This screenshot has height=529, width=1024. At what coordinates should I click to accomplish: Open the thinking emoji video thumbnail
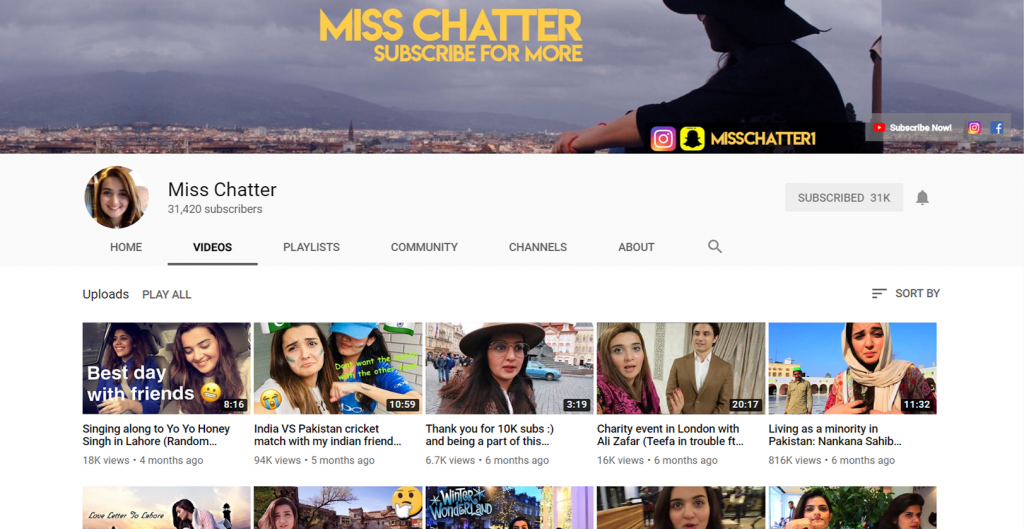(338, 507)
